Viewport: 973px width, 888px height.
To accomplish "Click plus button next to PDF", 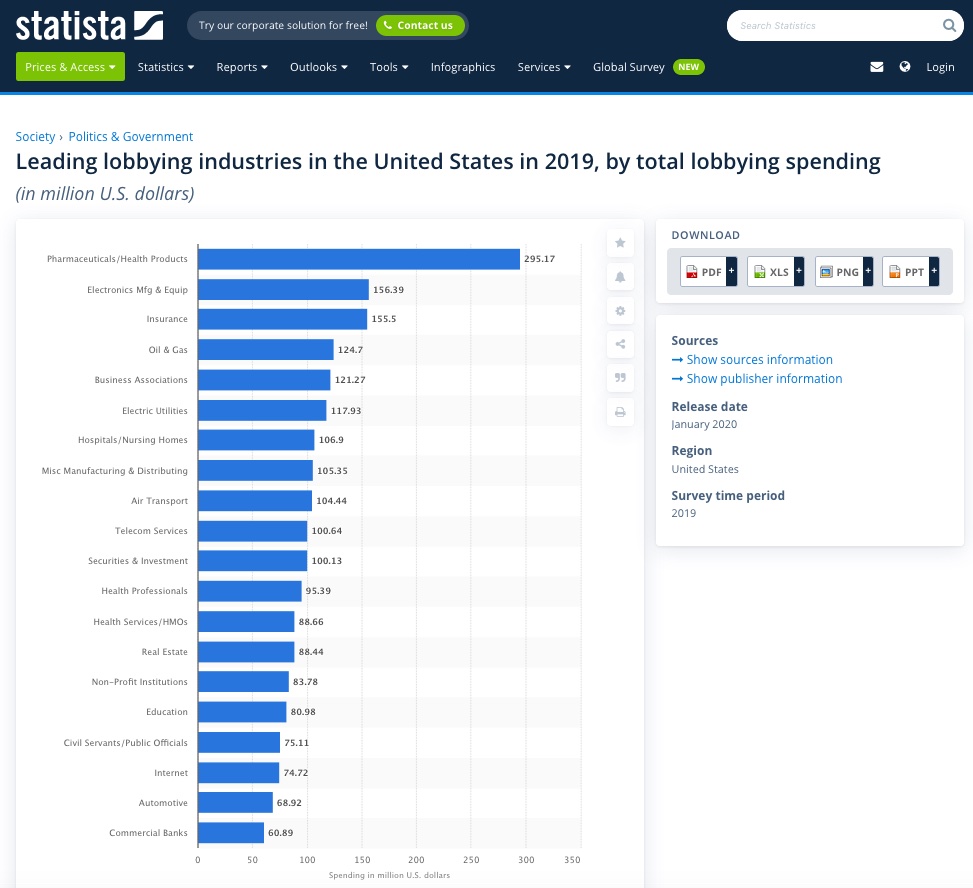I will [x=732, y=271].
